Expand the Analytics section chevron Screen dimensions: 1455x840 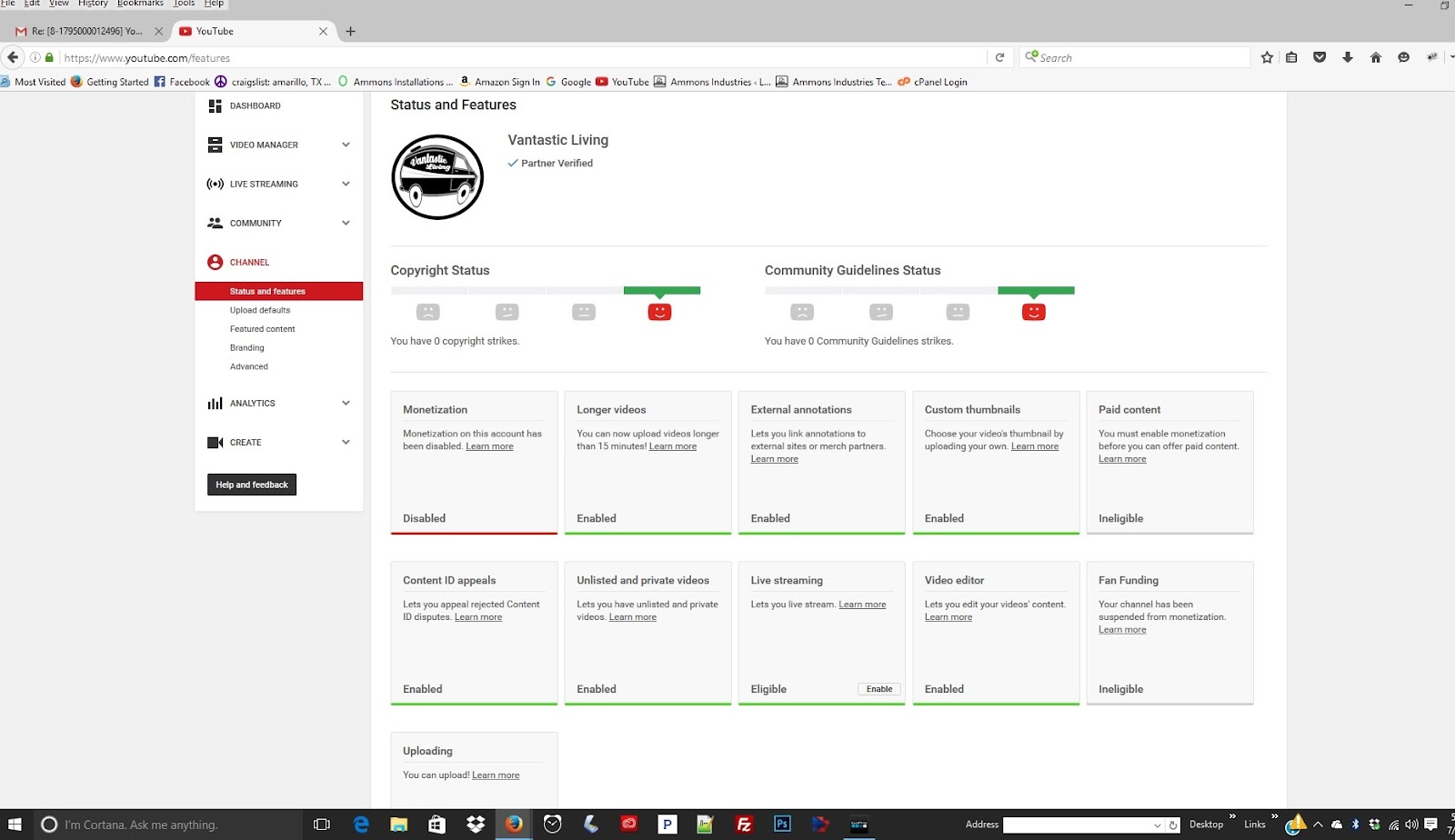coord(346,403)
